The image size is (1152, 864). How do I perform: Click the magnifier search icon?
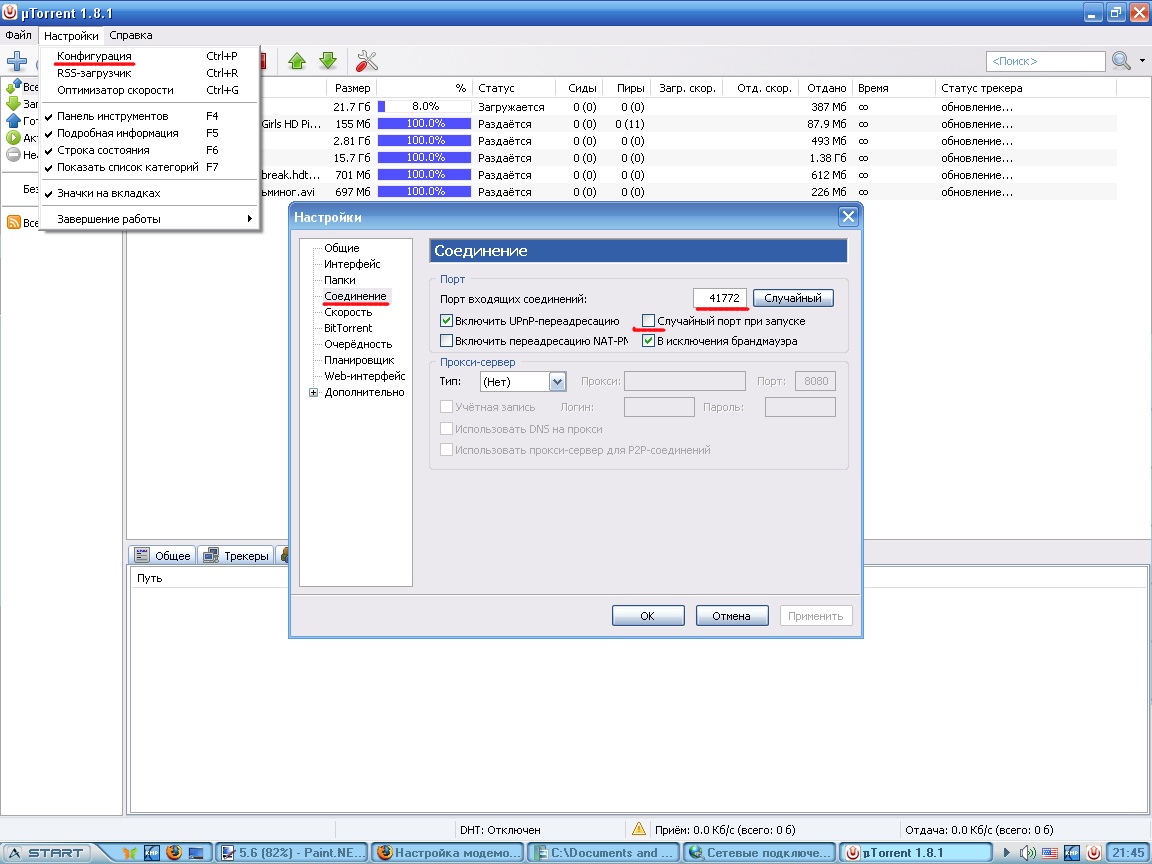[x=1121, y=61]
